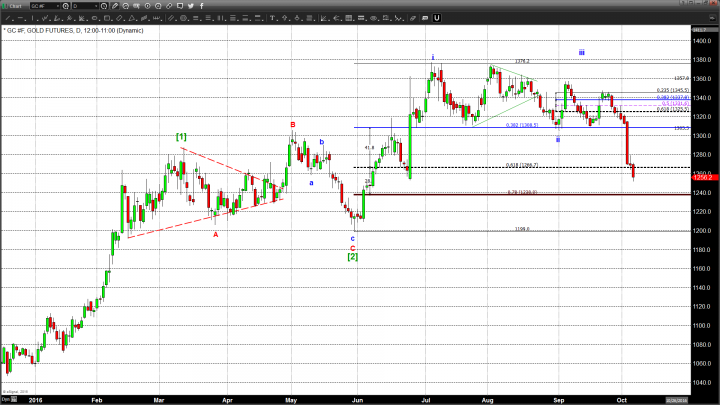Click the Oct label on time axis

619,398
